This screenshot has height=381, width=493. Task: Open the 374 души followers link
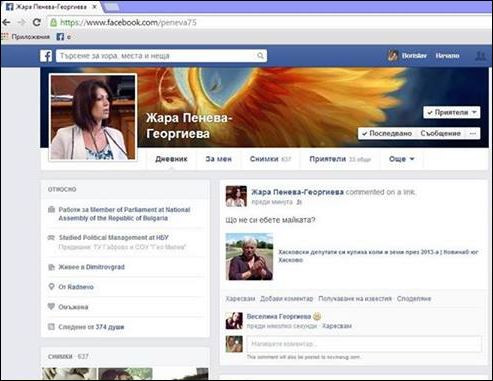click(110, 327)
